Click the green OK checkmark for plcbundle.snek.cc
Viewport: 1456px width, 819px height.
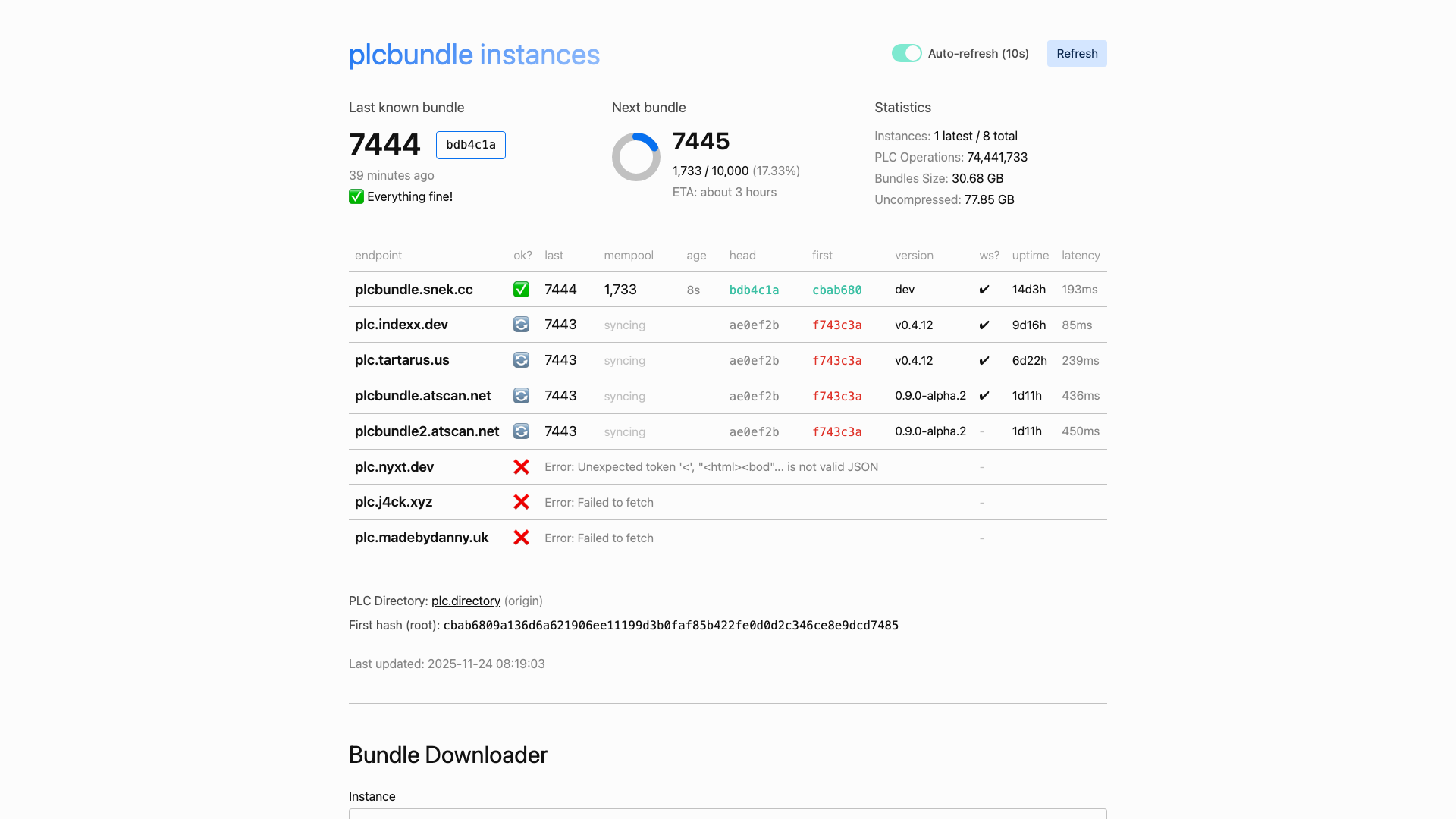tap(521, 289)
